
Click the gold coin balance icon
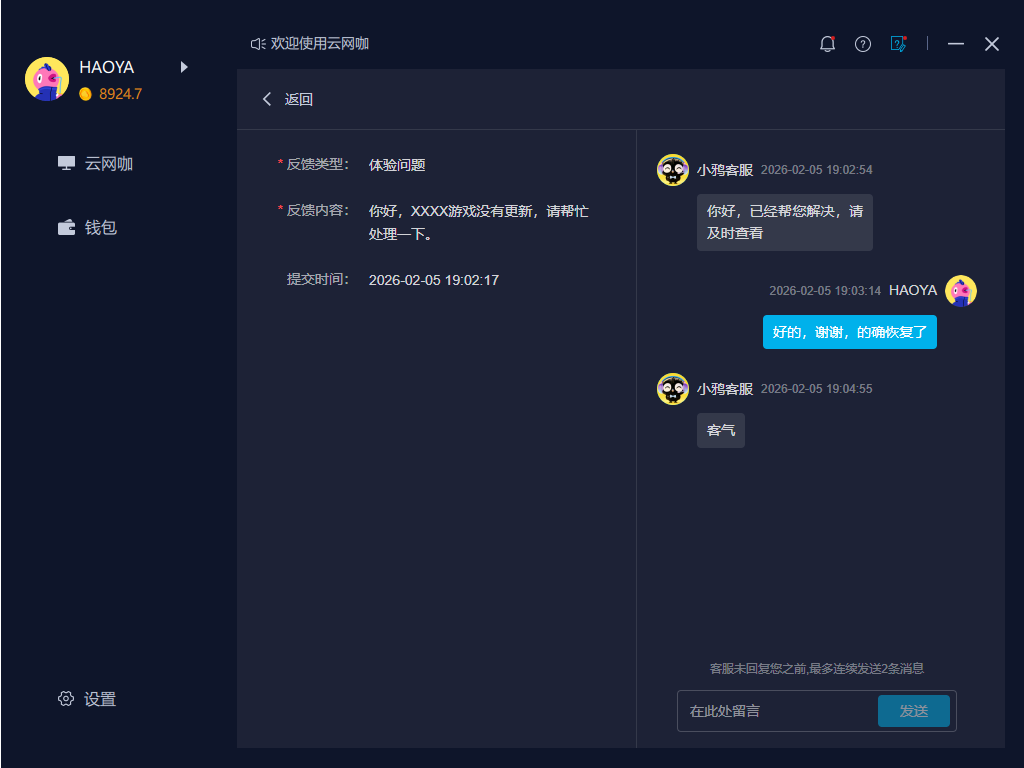coord(86,94)
